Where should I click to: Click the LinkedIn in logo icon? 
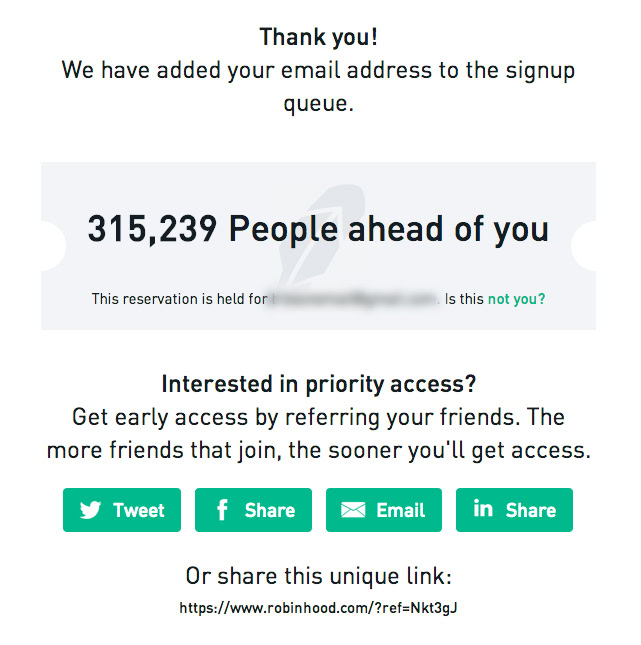[x=483, y=508]
